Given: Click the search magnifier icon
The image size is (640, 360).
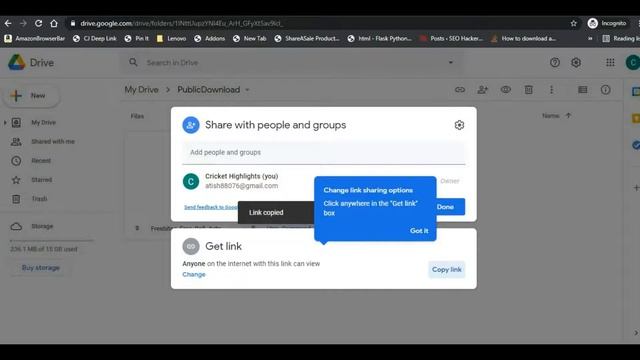Looking at the screenshot, I should [133, 62].
